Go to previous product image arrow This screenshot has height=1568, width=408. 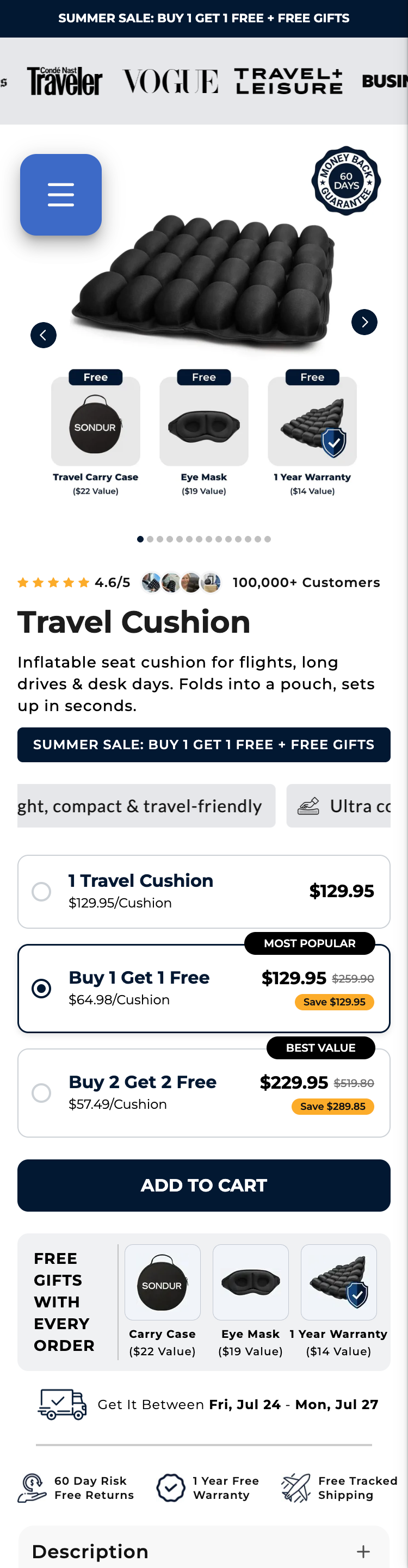[43, 335]
